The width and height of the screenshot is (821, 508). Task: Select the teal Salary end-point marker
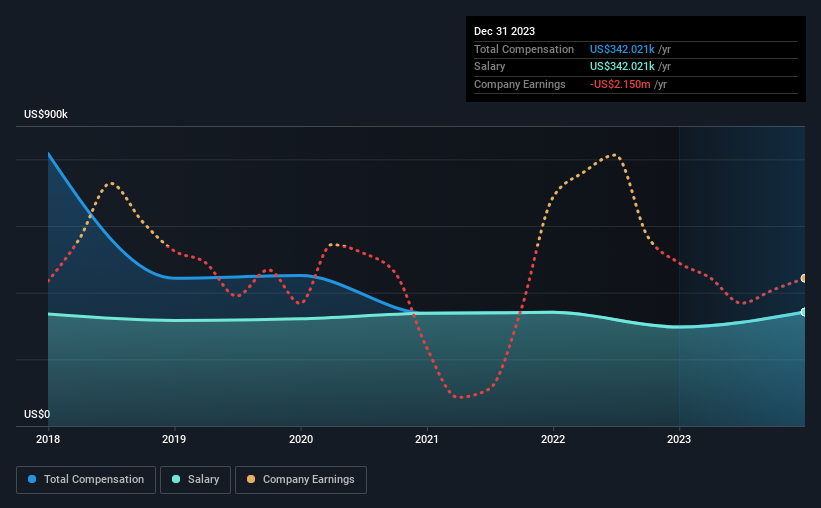click(804, 312)
